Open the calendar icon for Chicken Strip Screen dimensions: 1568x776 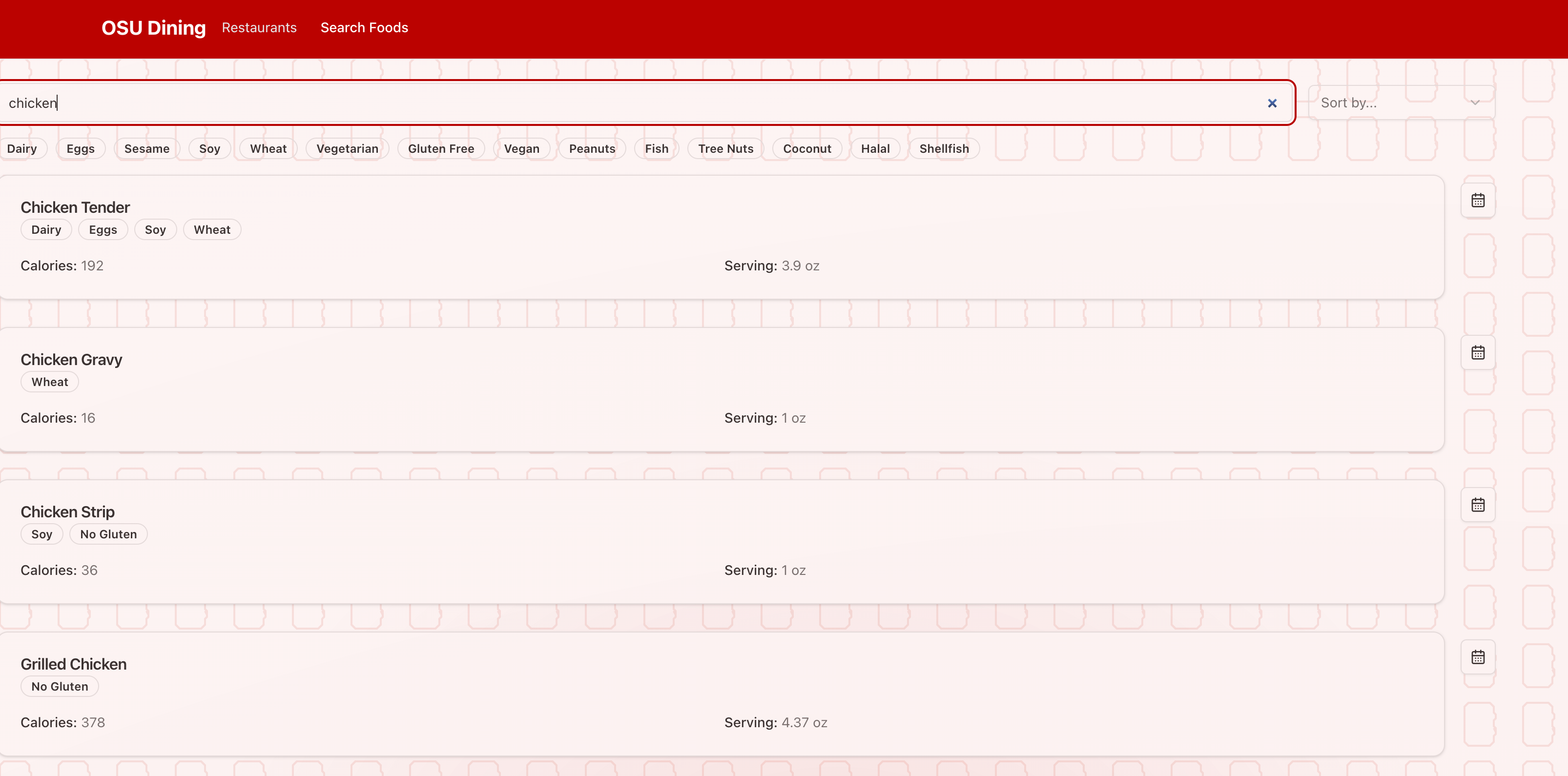coord(1479,504)
